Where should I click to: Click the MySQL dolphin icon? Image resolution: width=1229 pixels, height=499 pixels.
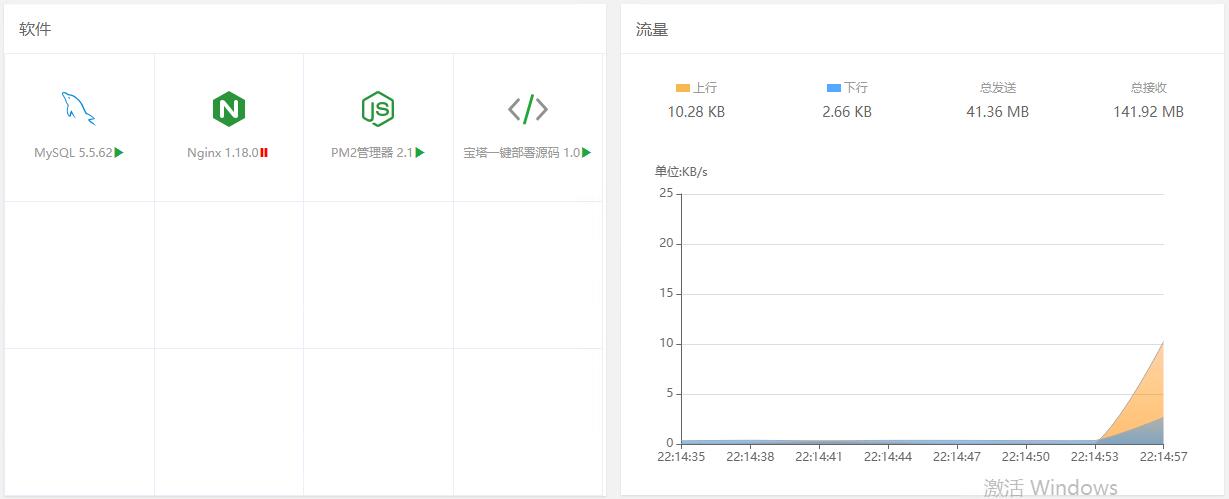pyautogui.click(x=79, y=108)
